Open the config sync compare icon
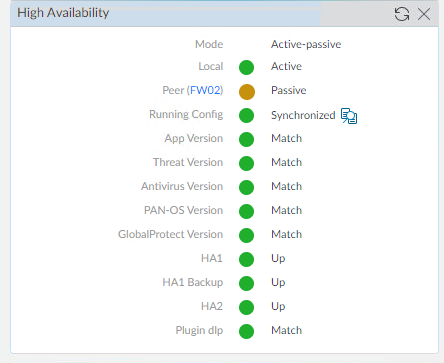 (x=349, y=116)
